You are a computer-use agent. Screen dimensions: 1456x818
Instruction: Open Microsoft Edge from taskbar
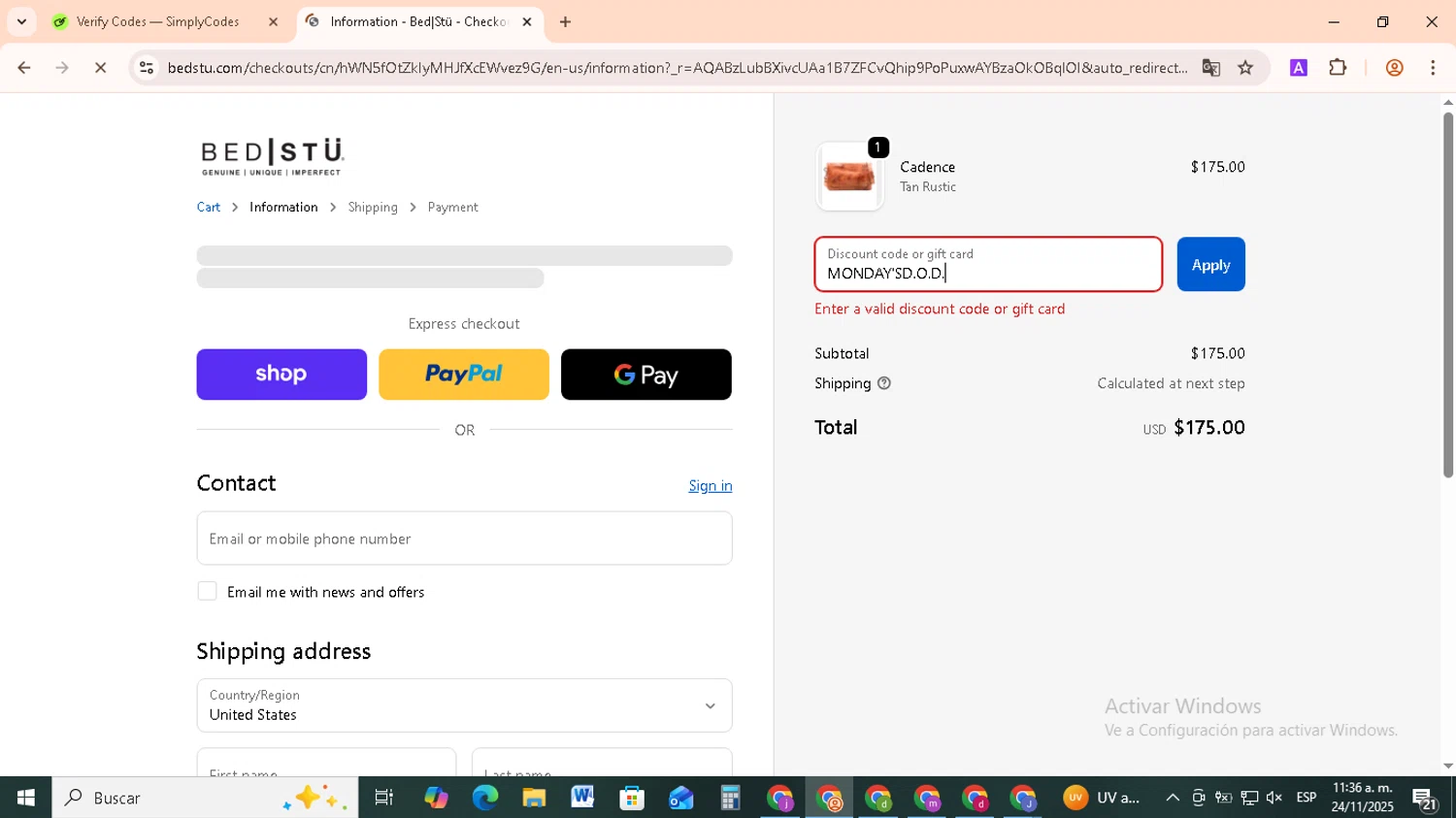tap(484, 798)
